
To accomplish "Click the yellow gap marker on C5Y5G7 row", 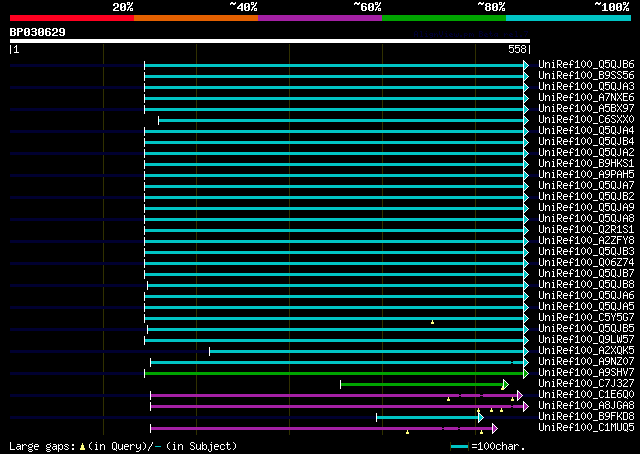I will click(x=432, y=322).
